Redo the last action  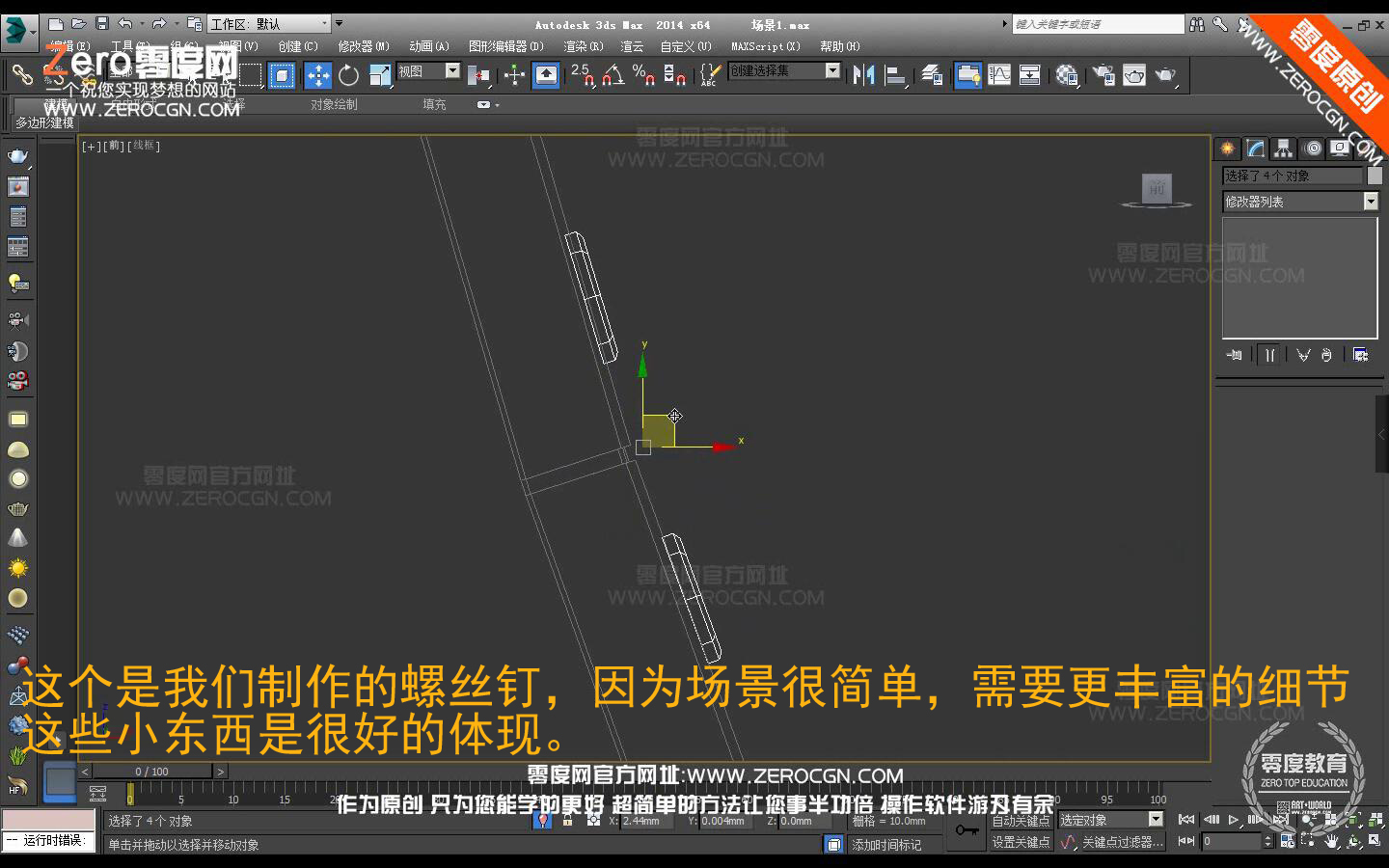pyautogui.click(x=159, y=24)
